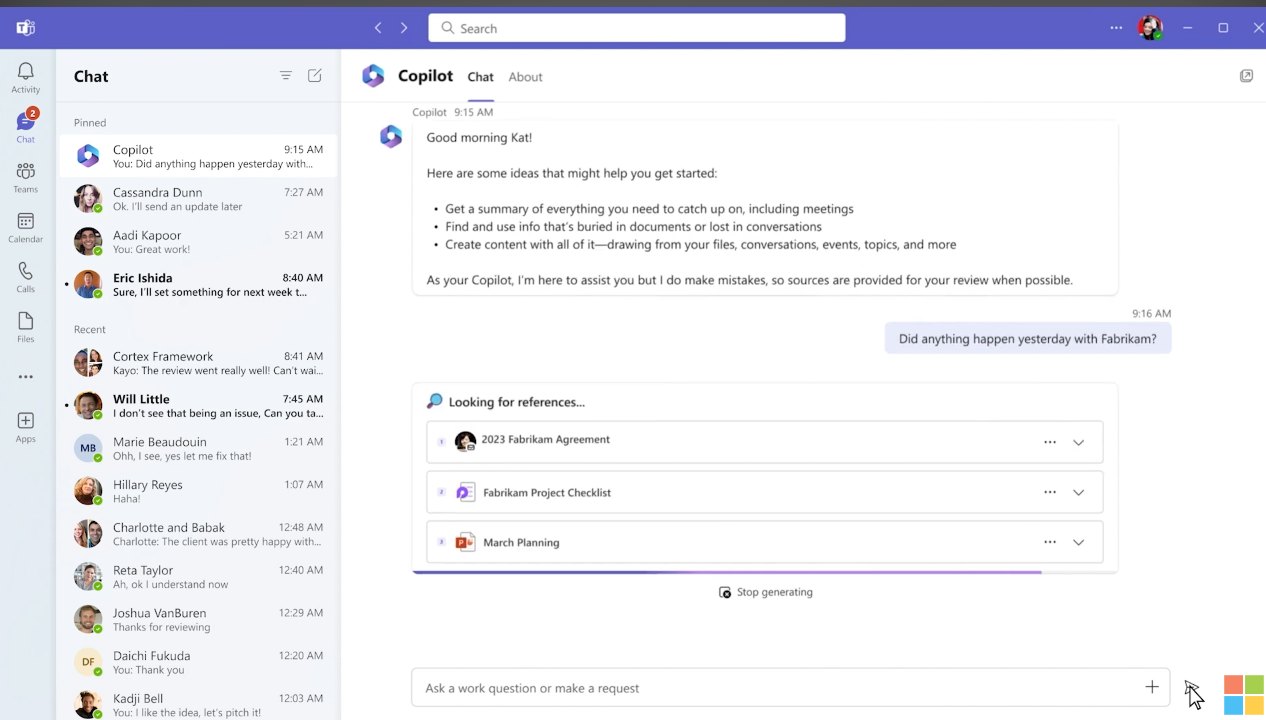Expand the Fabrikam Project Checklist card
This screenshot has width=1266, height=720.
coord(1078,492)
